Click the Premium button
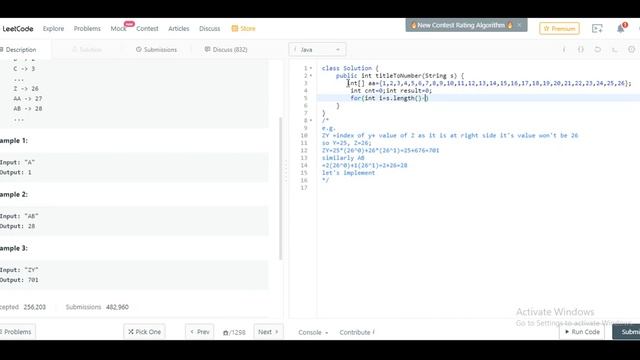 point(559,29)
